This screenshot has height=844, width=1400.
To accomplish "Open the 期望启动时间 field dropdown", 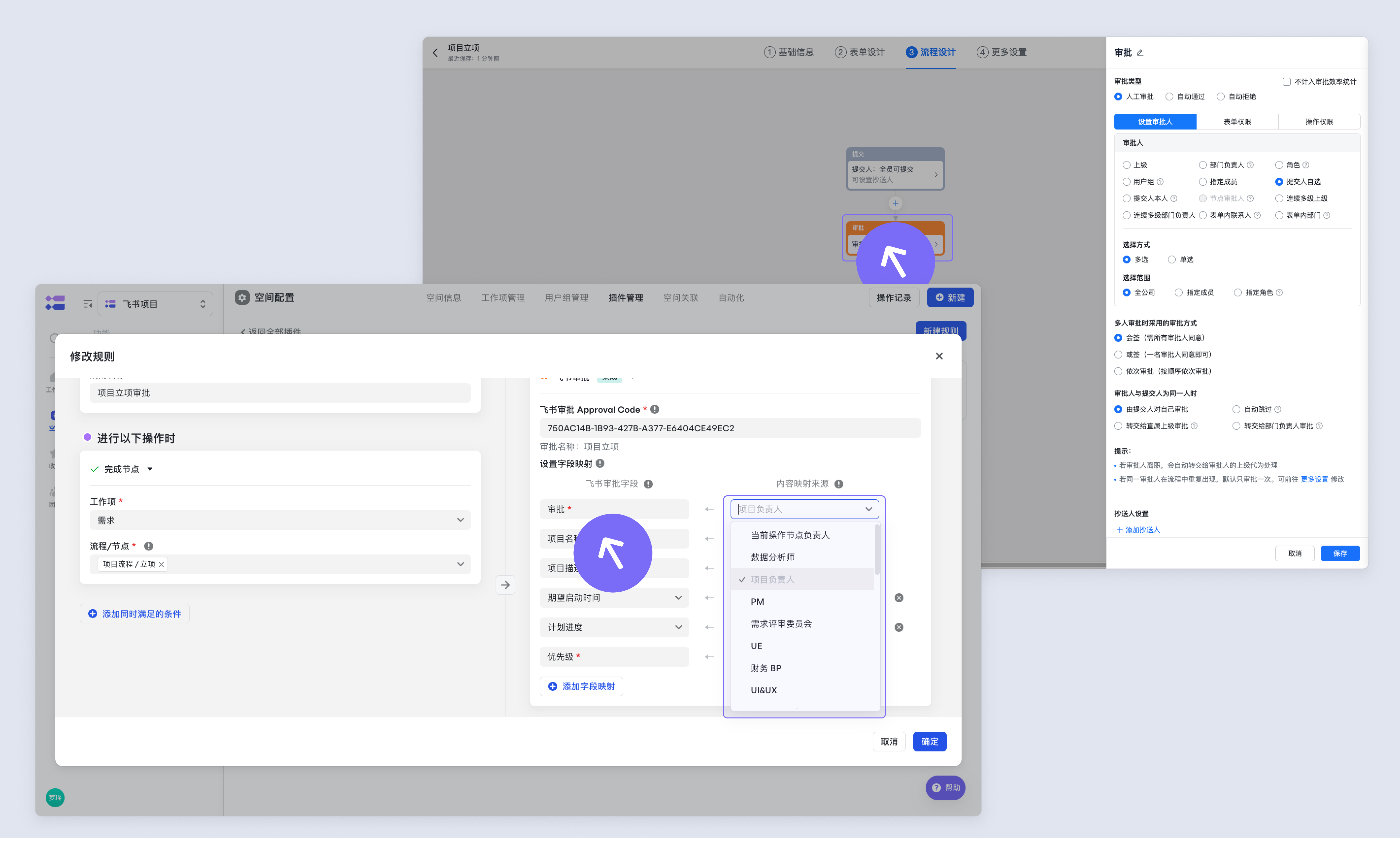I will pos(614,598).
